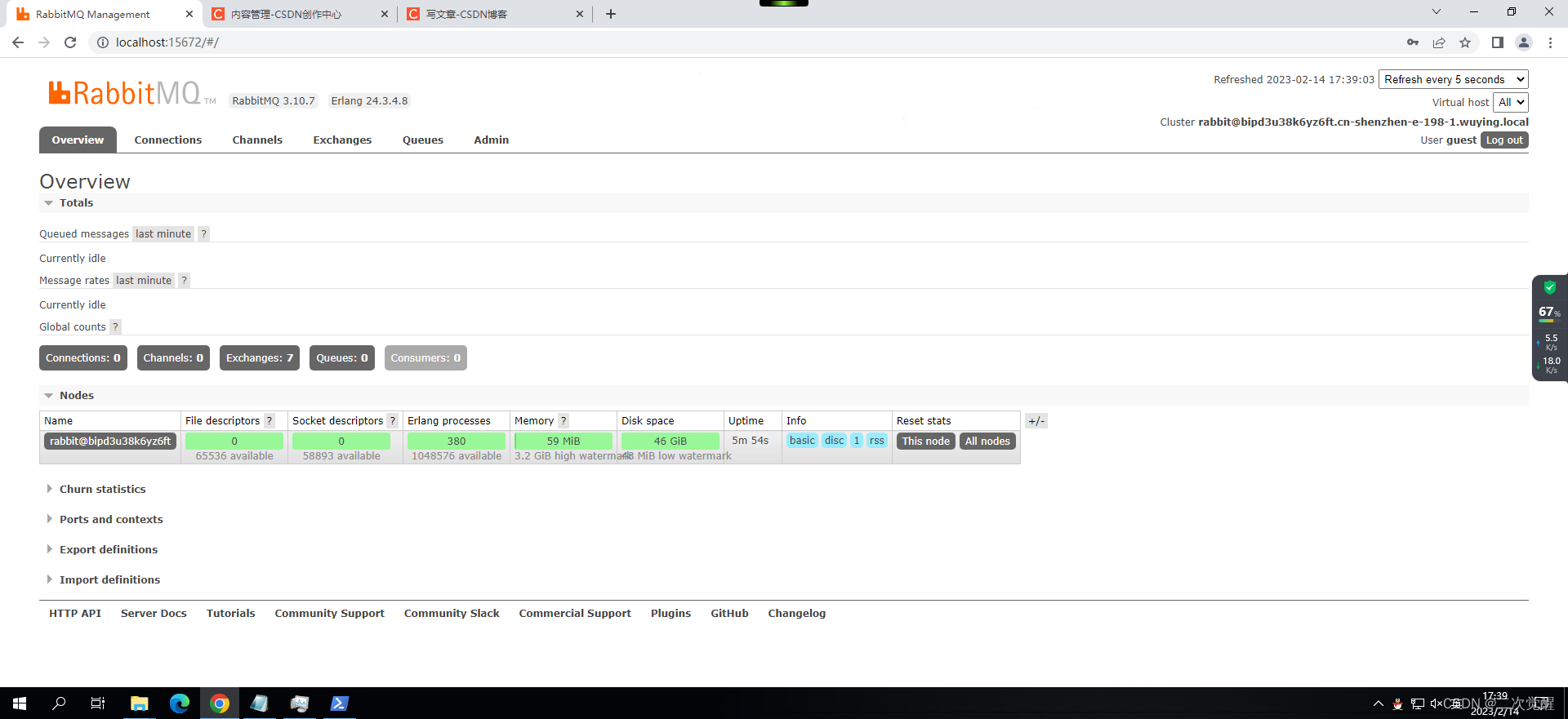The image size is (1568, 719).
Task: Open Task View on taskbar
Action: point(98,703)
